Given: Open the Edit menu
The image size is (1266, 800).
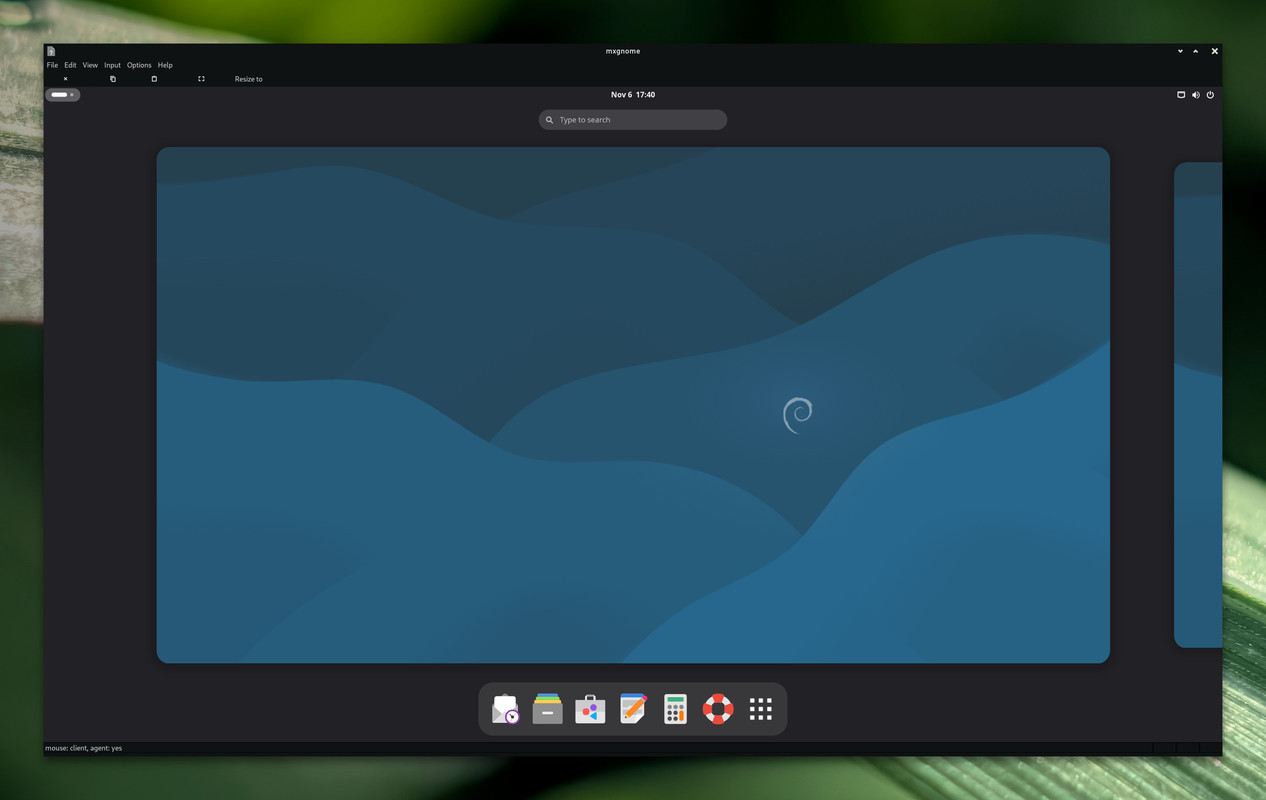Looking at the screenshot, I should pyautogui.click(x=70, y=65).
